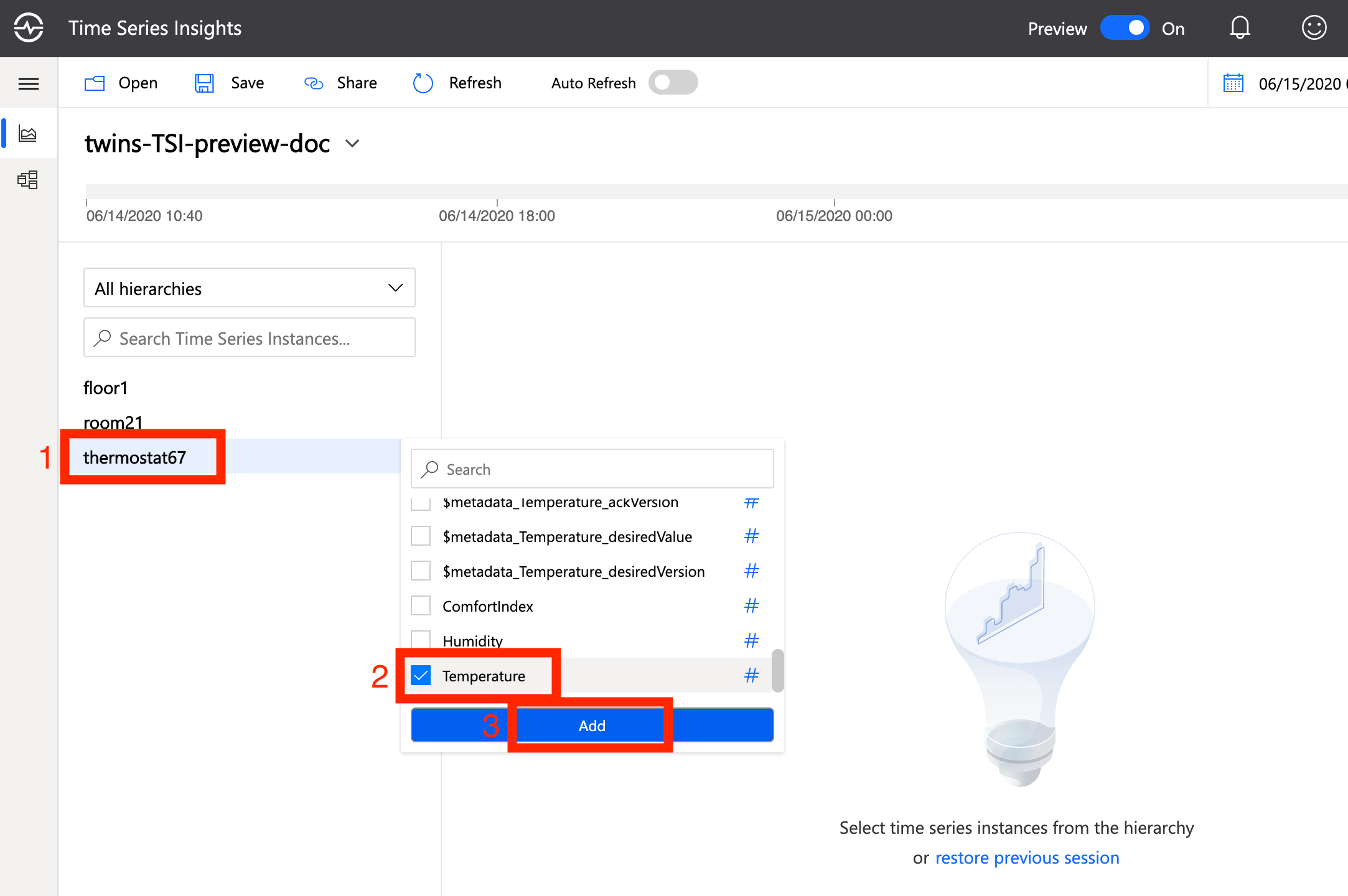This screenshot has width=1348, height=896.
Task: Click the Refresh circular arrow icon
Action: point(423,83)
